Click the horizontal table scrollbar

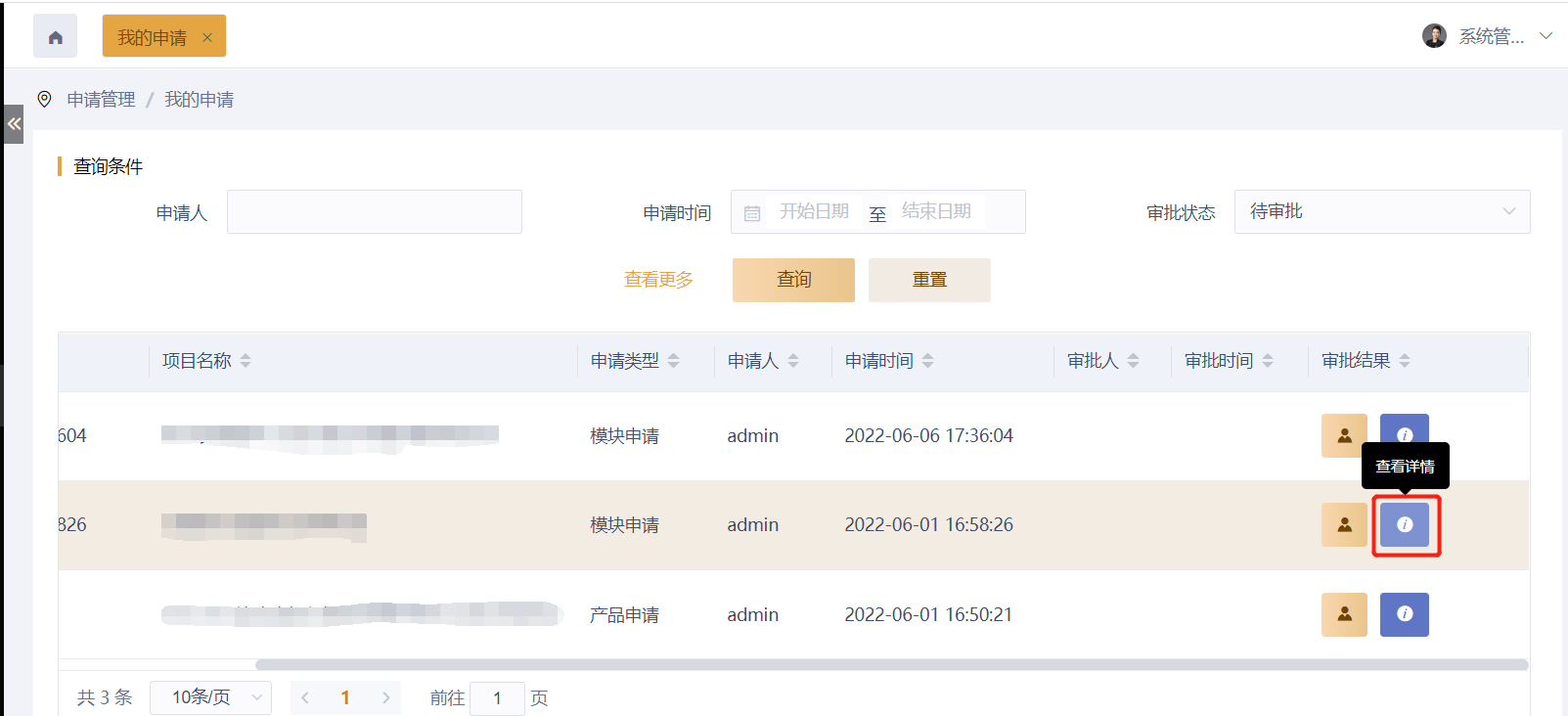(890, 665)
